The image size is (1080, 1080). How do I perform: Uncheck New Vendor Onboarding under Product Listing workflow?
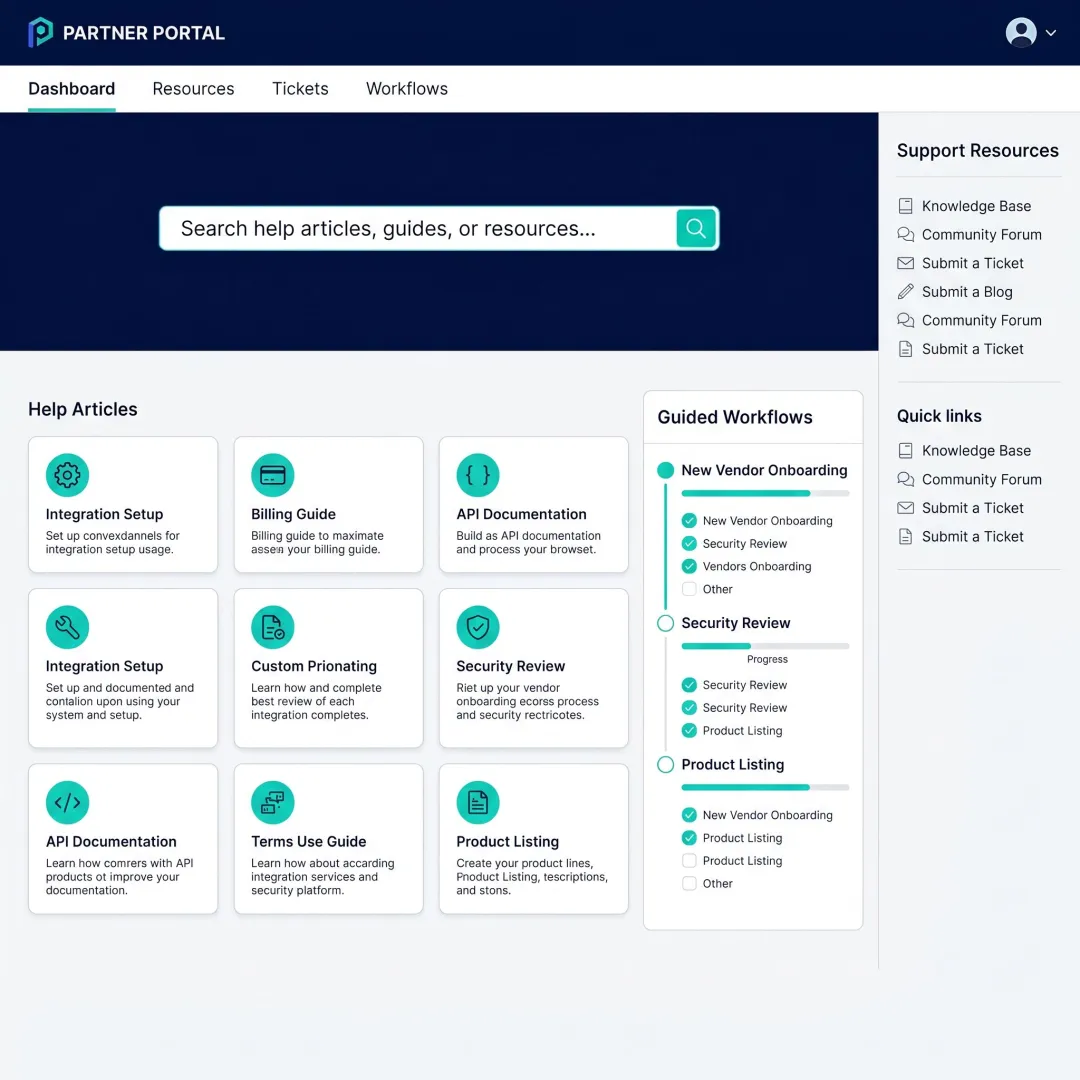point(689,815)
